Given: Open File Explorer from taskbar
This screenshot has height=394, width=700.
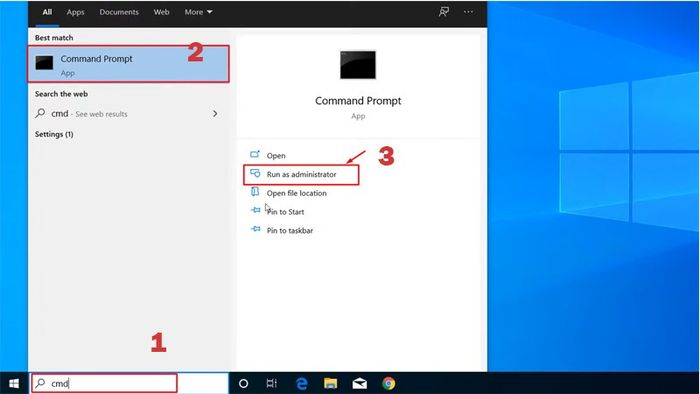Looking at the screenshot, I should pos(330,383).
